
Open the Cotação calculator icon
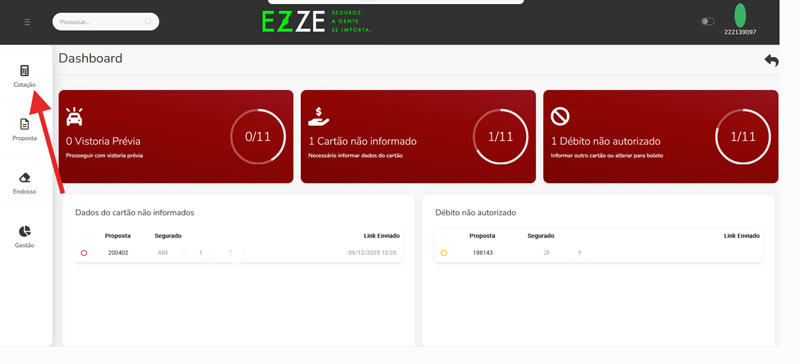pos(24,71)
